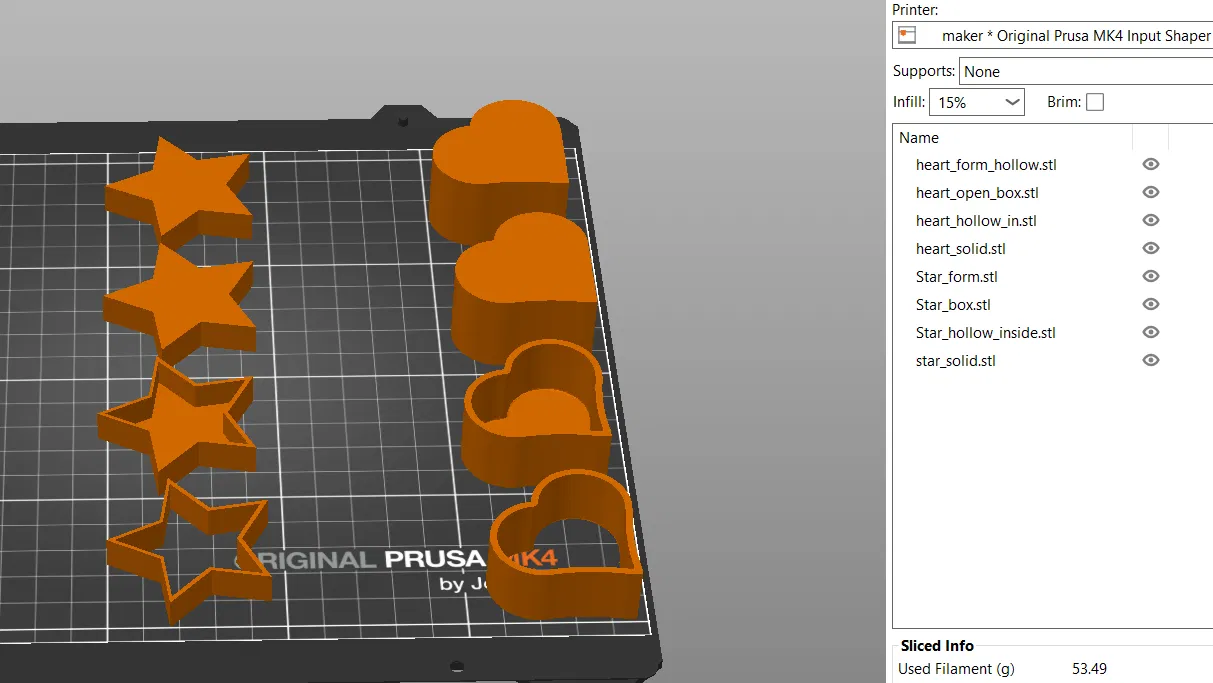Toggle star_solid.stl eye icon
The width and height of the screenshot is (1213, 683).
click(x=1151, y=360)
